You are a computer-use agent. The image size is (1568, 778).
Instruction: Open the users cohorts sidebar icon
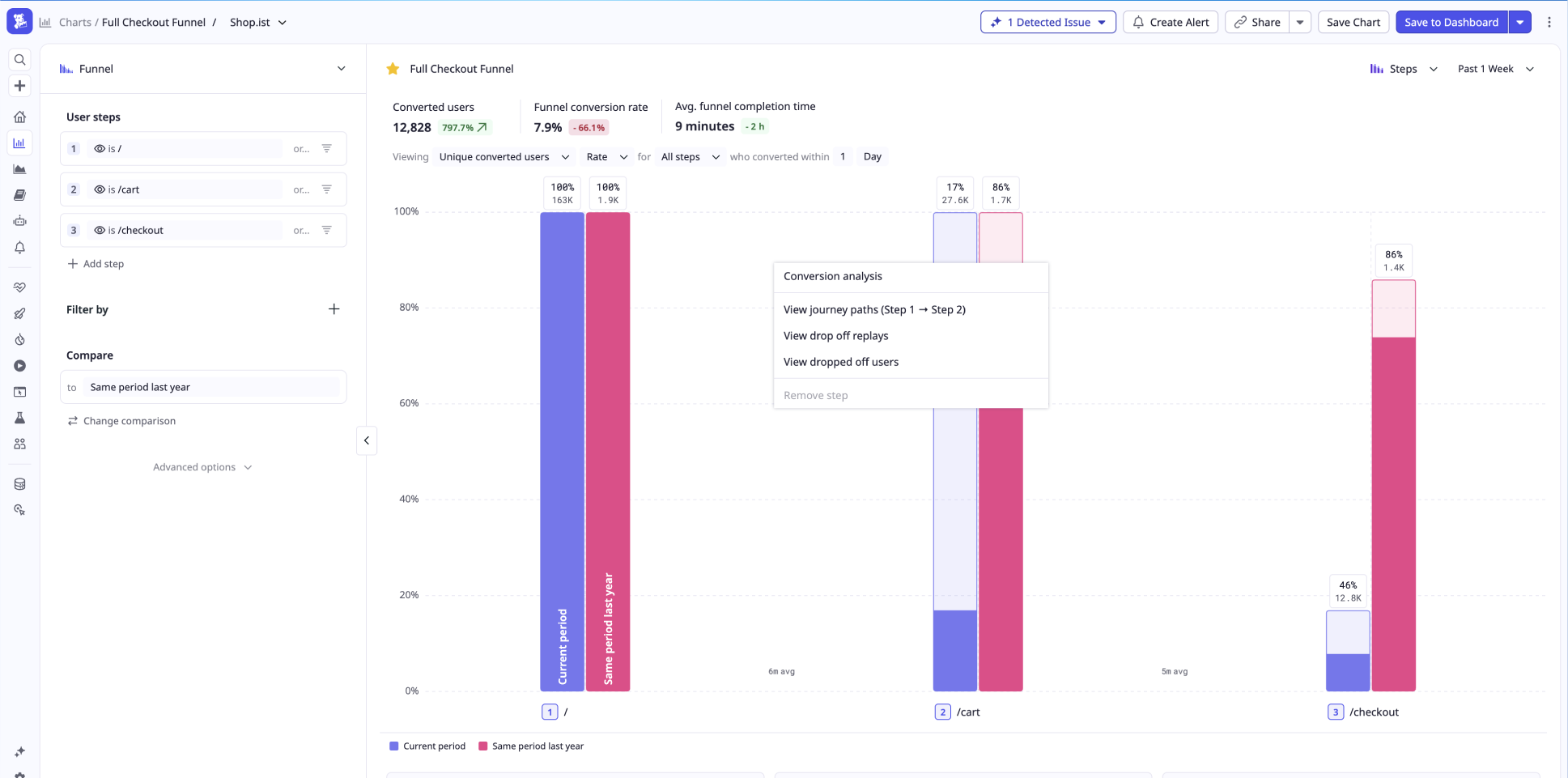pyautogui.click(x=20, y=444)
